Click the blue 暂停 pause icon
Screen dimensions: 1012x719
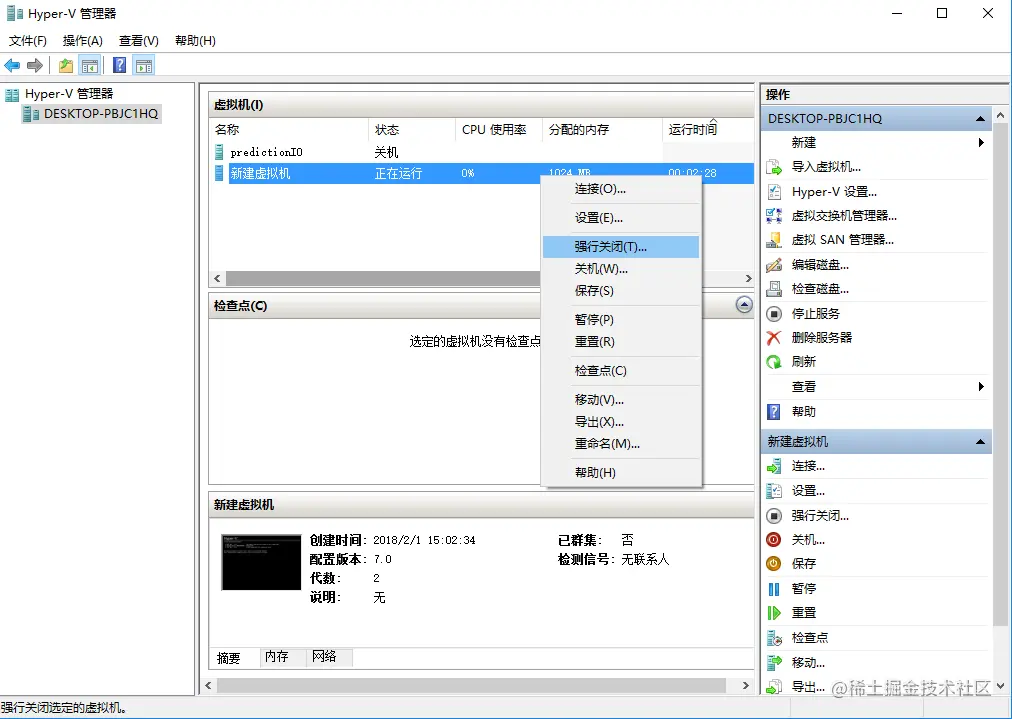click(x=774, y=589)
